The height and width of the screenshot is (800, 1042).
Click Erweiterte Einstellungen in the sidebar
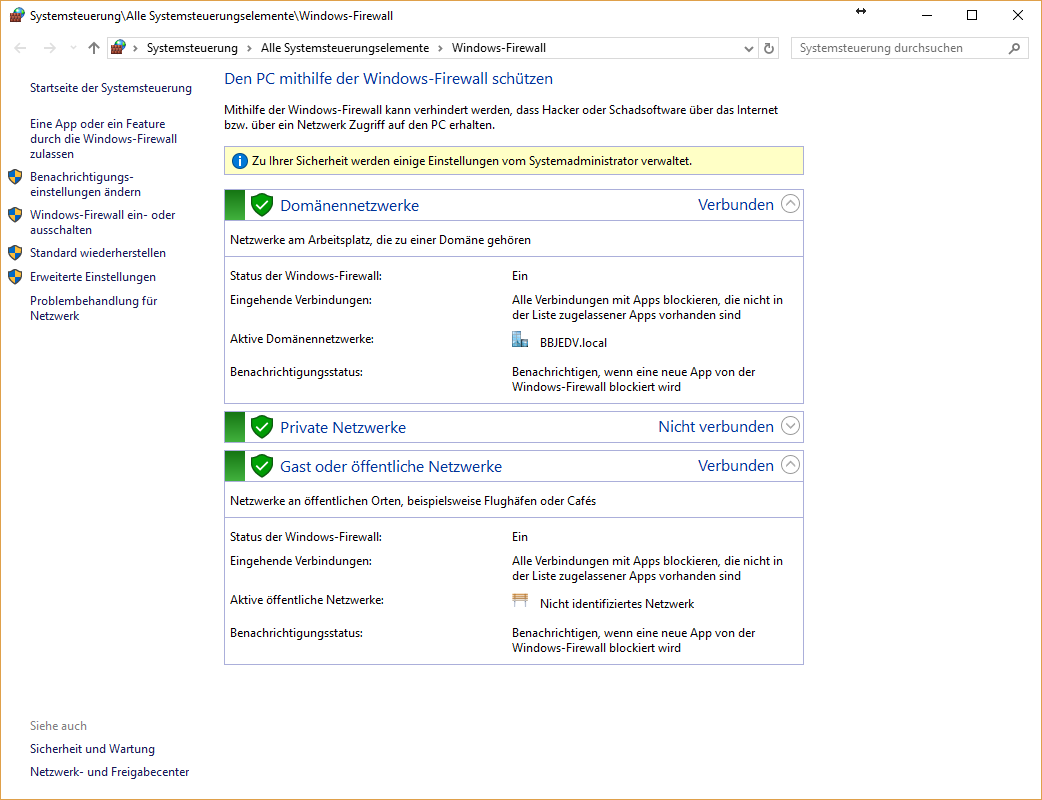(93, 277)
